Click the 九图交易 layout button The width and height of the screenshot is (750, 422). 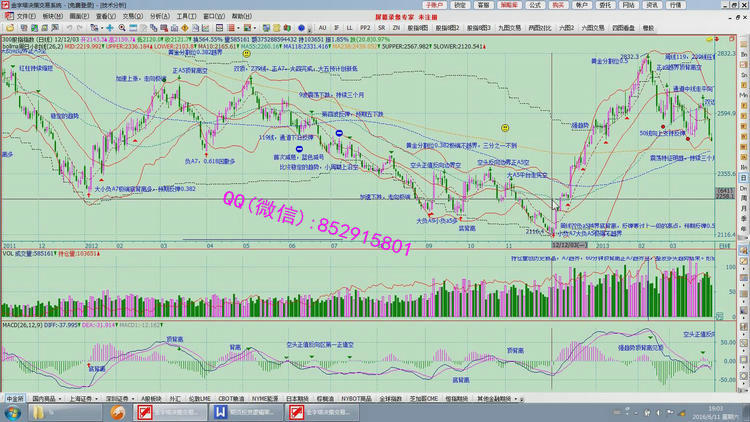point(511,28)
